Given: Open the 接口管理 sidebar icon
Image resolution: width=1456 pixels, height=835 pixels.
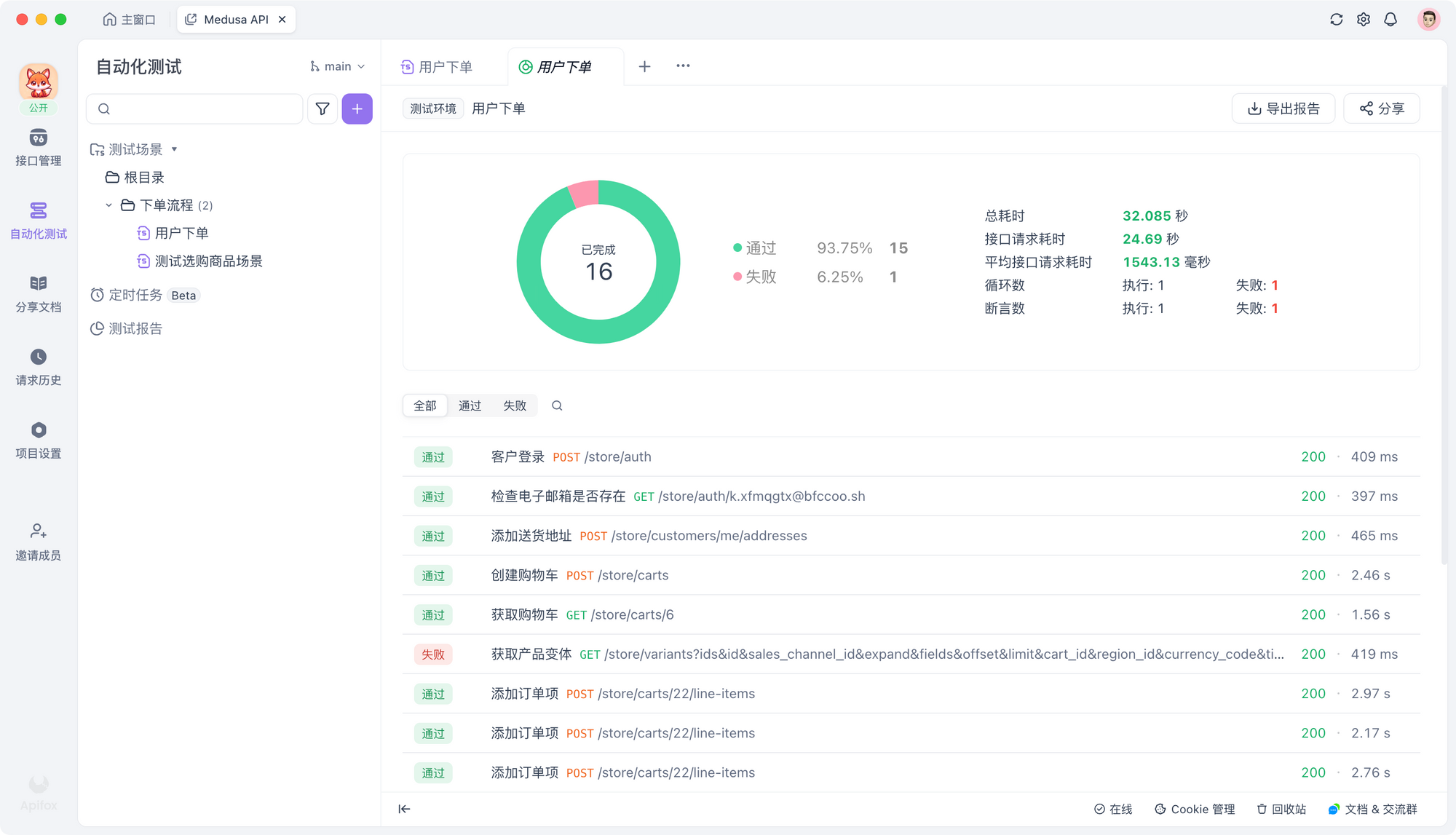Looking at the screenshot, I should [38, 138].
